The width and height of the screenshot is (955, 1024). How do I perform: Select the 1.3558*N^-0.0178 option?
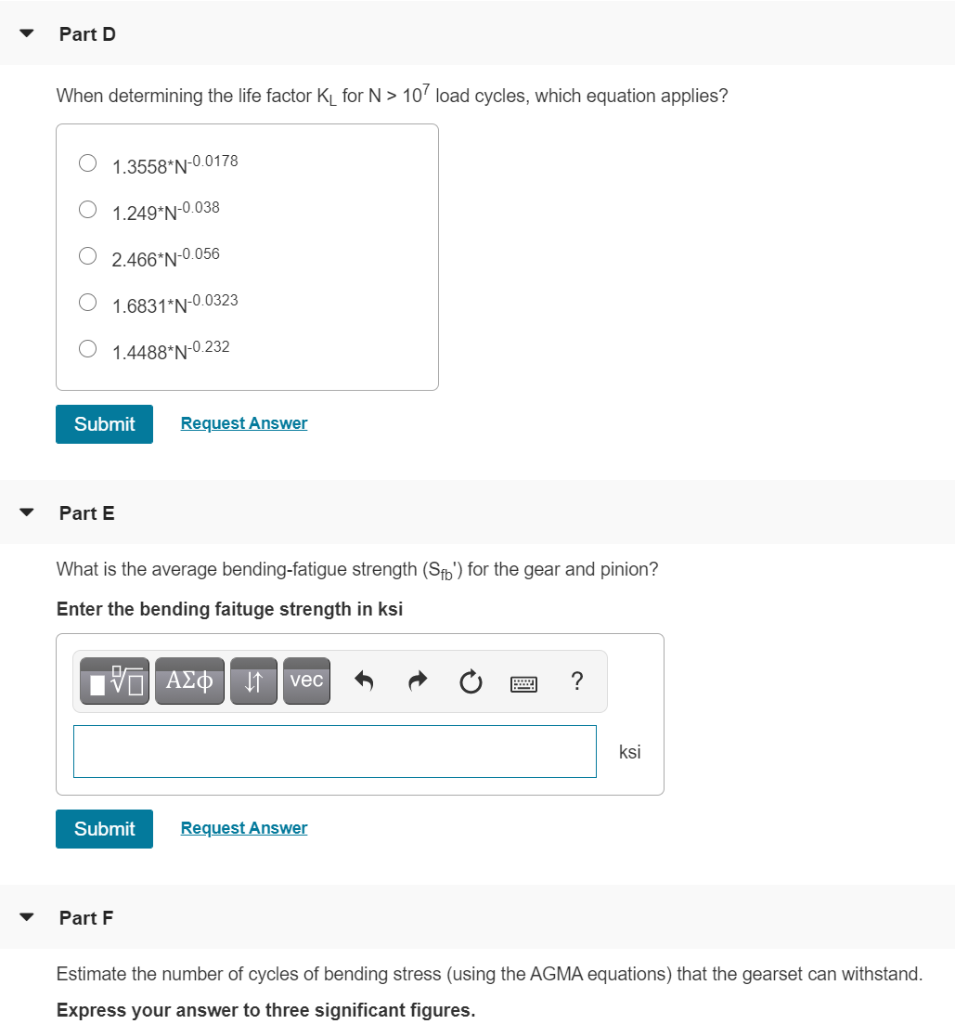point(87,162)
